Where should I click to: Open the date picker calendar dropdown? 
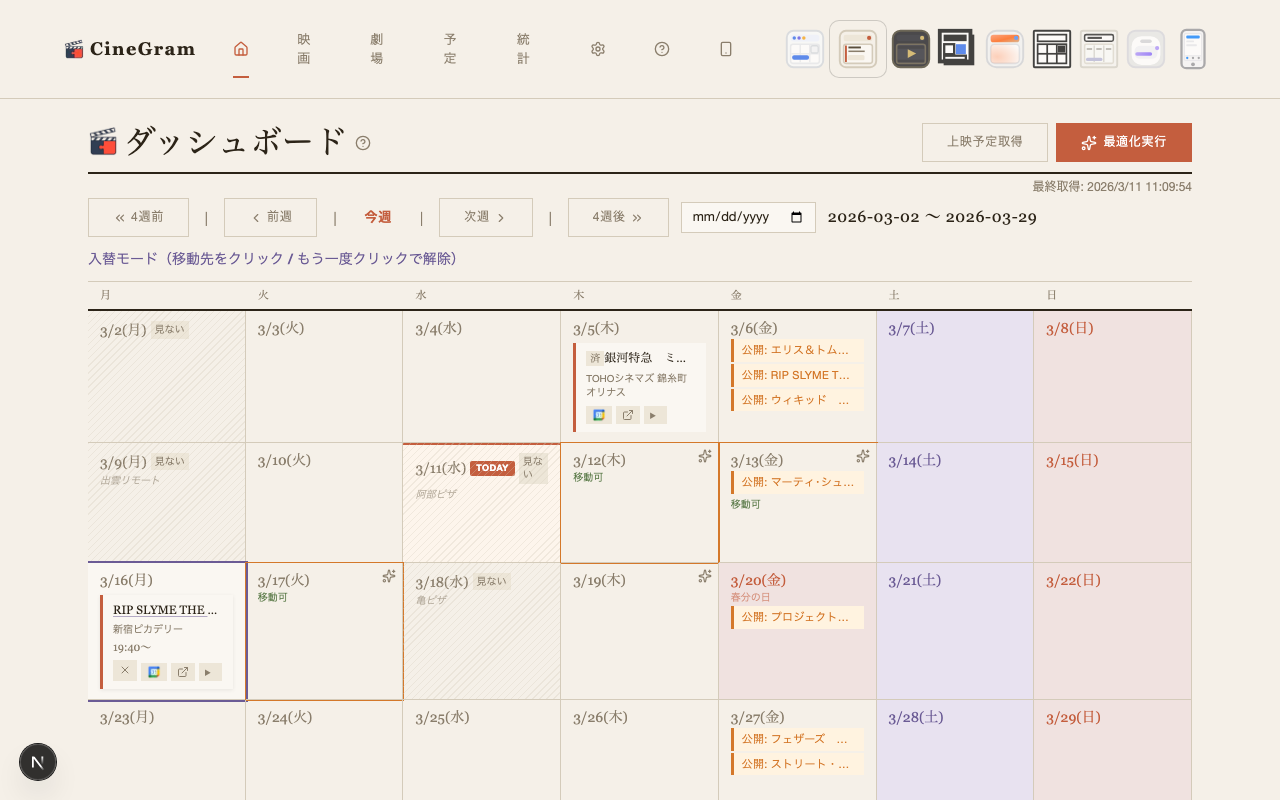[797, 218]
